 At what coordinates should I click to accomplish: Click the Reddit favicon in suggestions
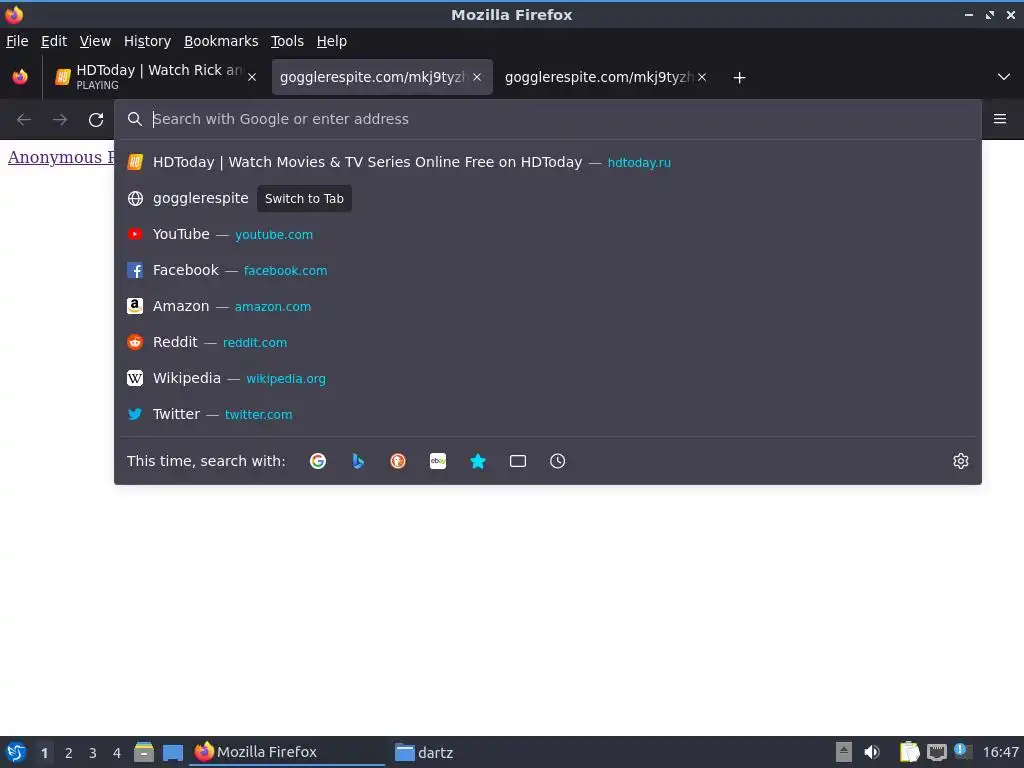135,342
